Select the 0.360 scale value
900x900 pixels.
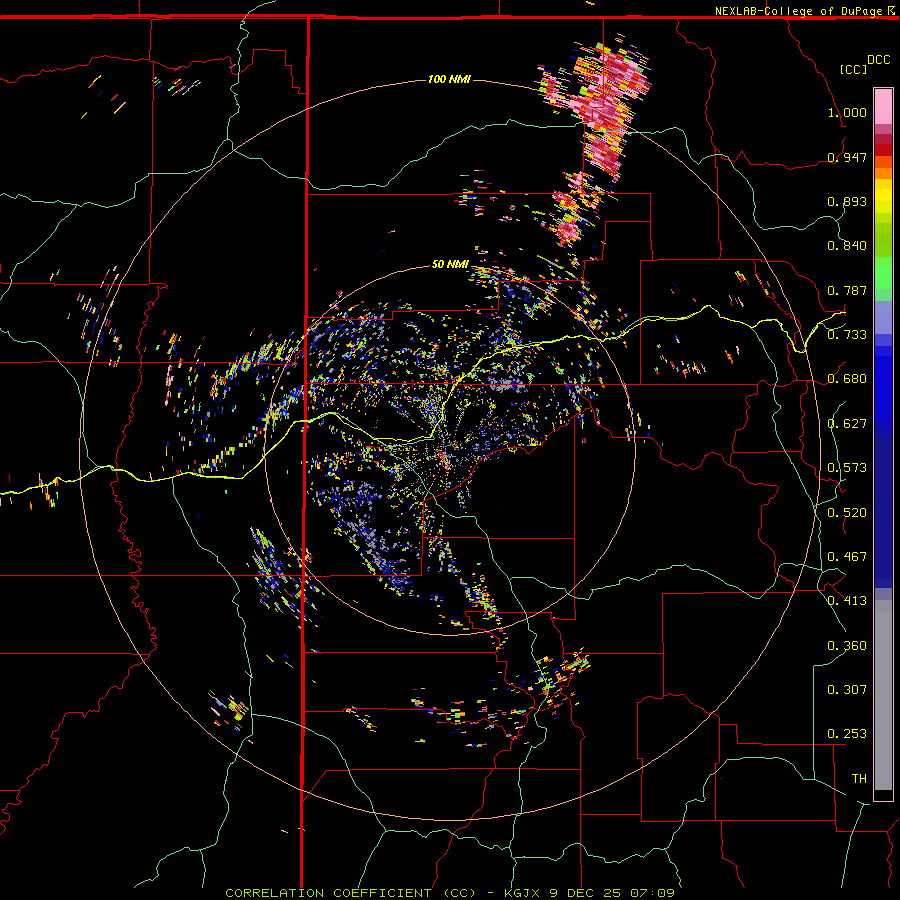click(847, 646)
